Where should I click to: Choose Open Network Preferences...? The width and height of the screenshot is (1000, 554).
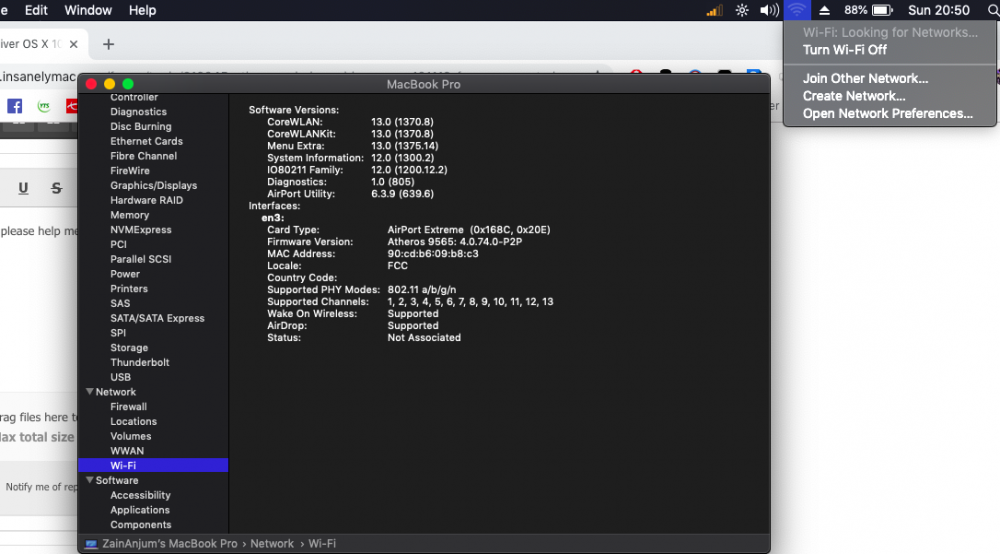coord(889,113)
